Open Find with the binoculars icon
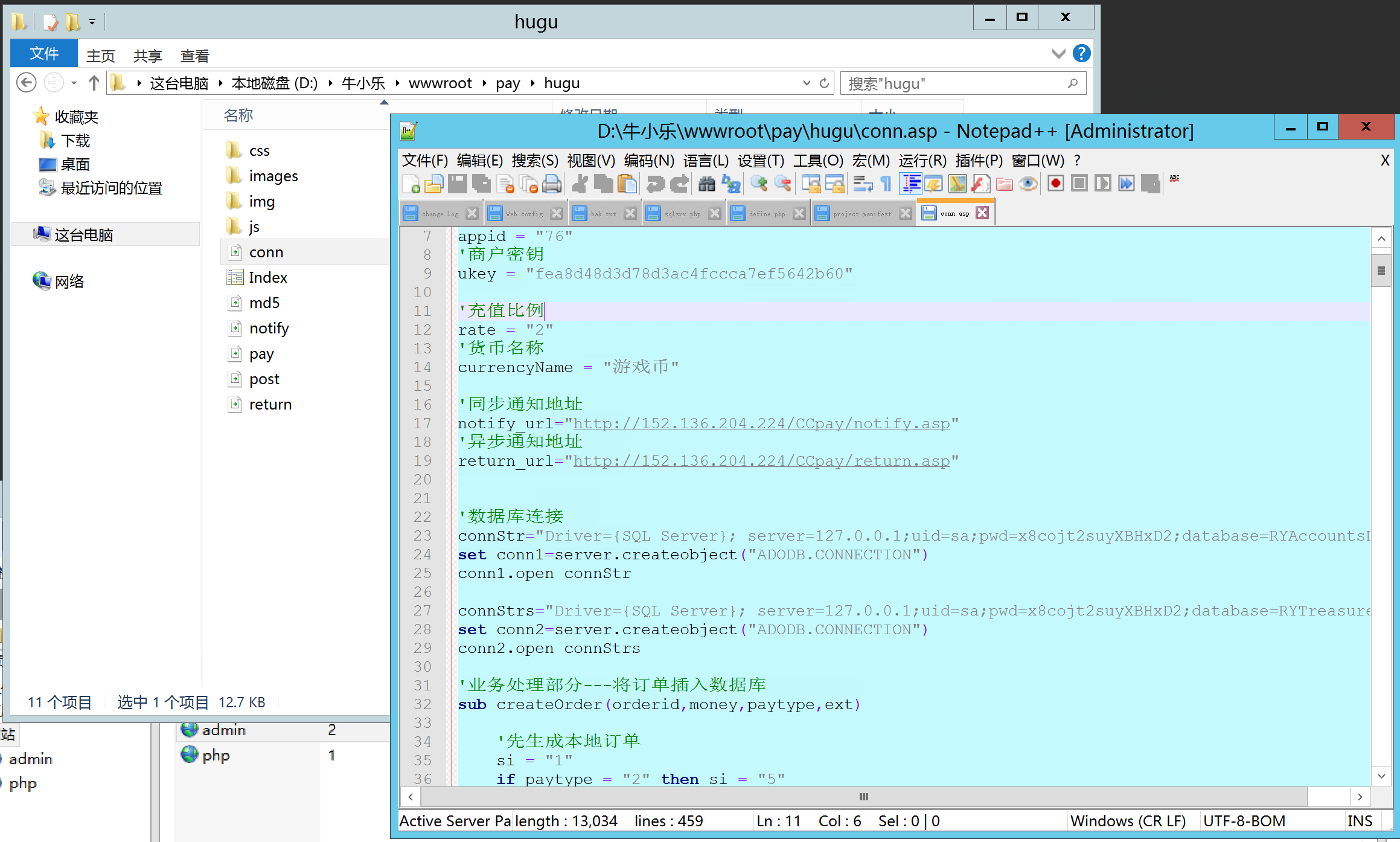Viewport: 1400px width, 842px height. [x=706, y=184]
